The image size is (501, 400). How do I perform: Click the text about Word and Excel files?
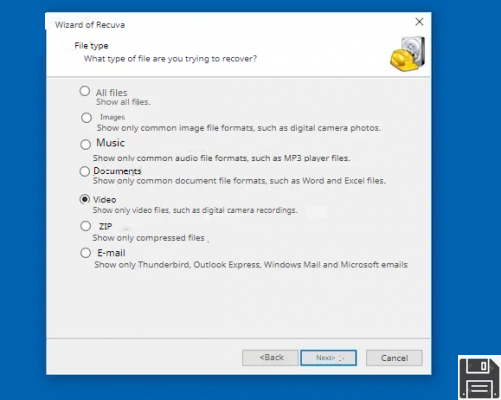click(239, 181)
